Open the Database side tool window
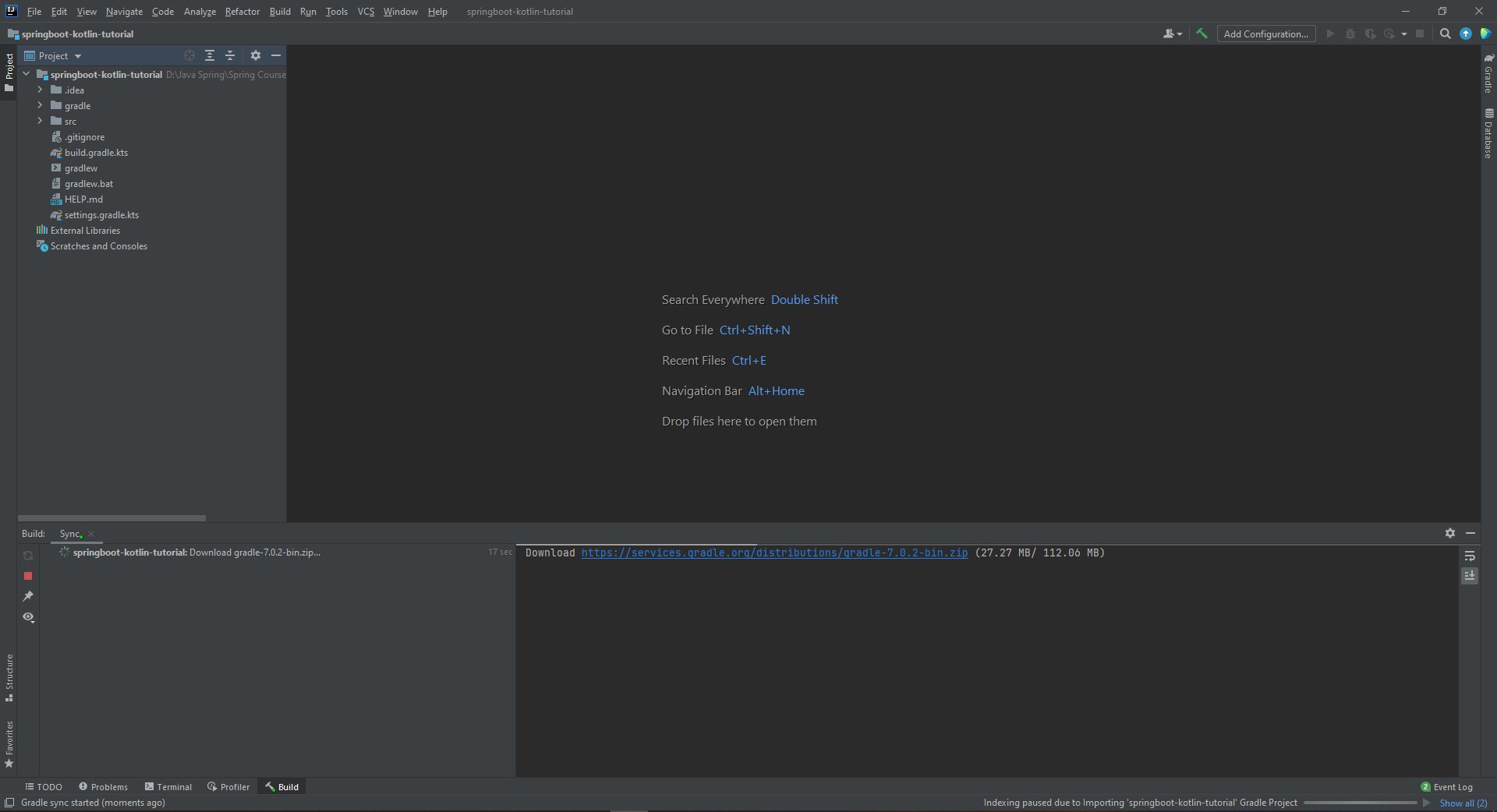Screen dimensions: 1497x812 1488,133
